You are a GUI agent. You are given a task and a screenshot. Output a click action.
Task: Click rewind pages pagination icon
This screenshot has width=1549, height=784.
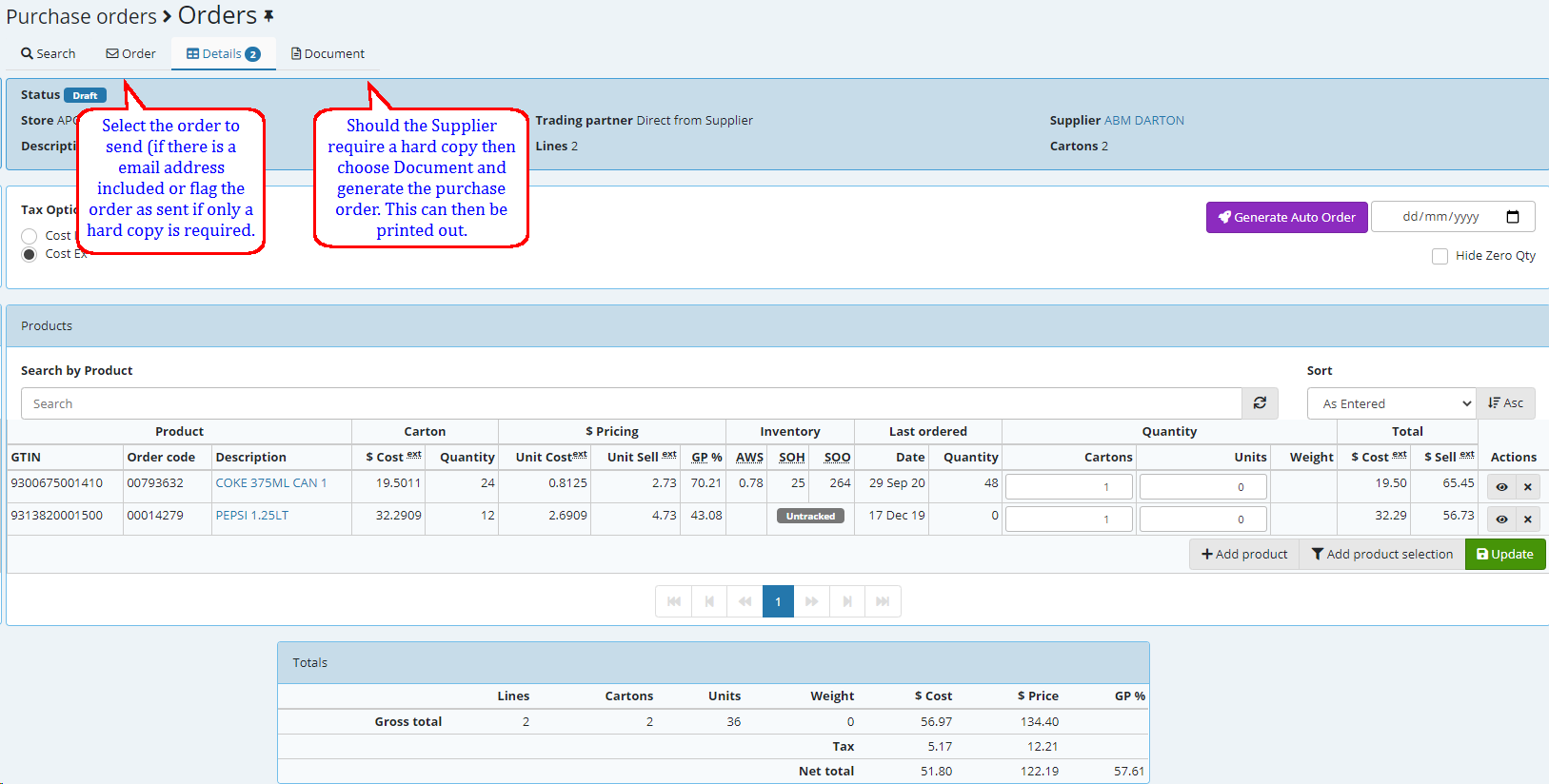click(745, 601)
